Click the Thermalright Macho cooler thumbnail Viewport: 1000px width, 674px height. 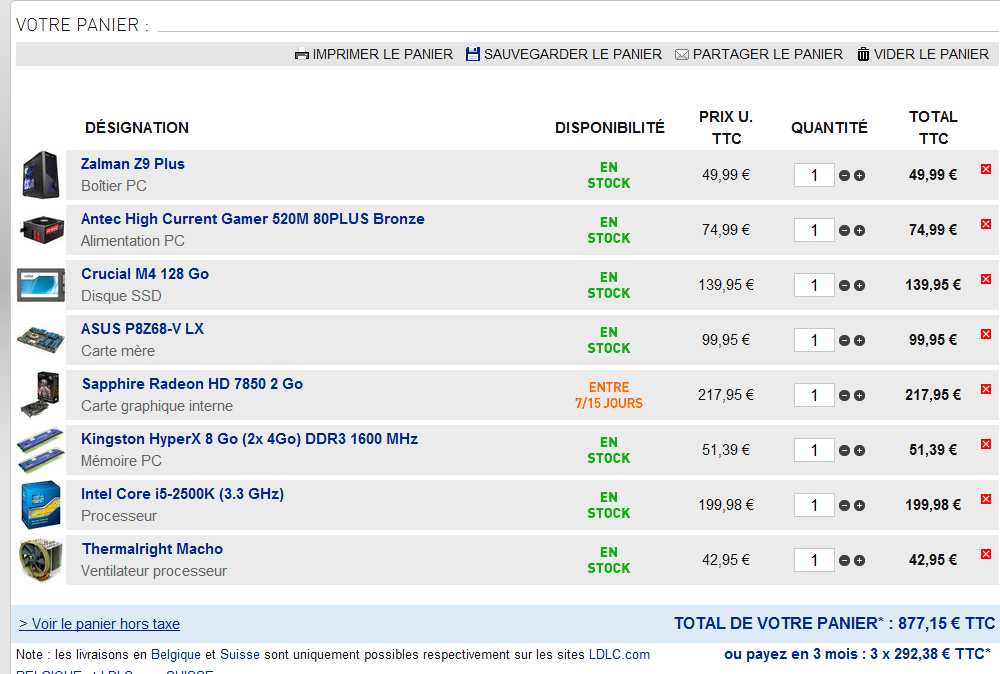tap(40, 560)
